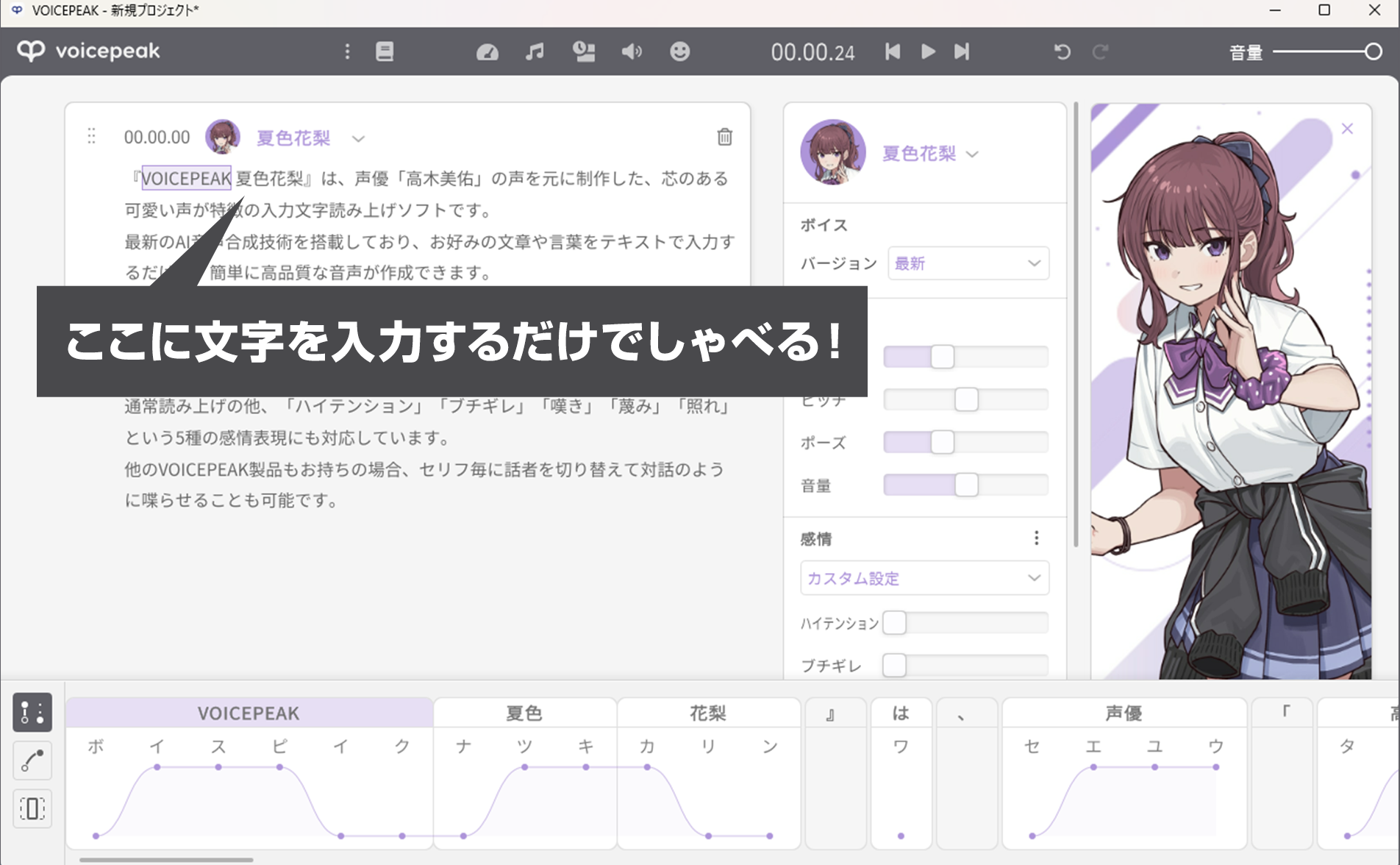This screenshot has height=865, width=1400.
Task: Open the バージョン dropdown showing 最新
Action: click(968, 263)
